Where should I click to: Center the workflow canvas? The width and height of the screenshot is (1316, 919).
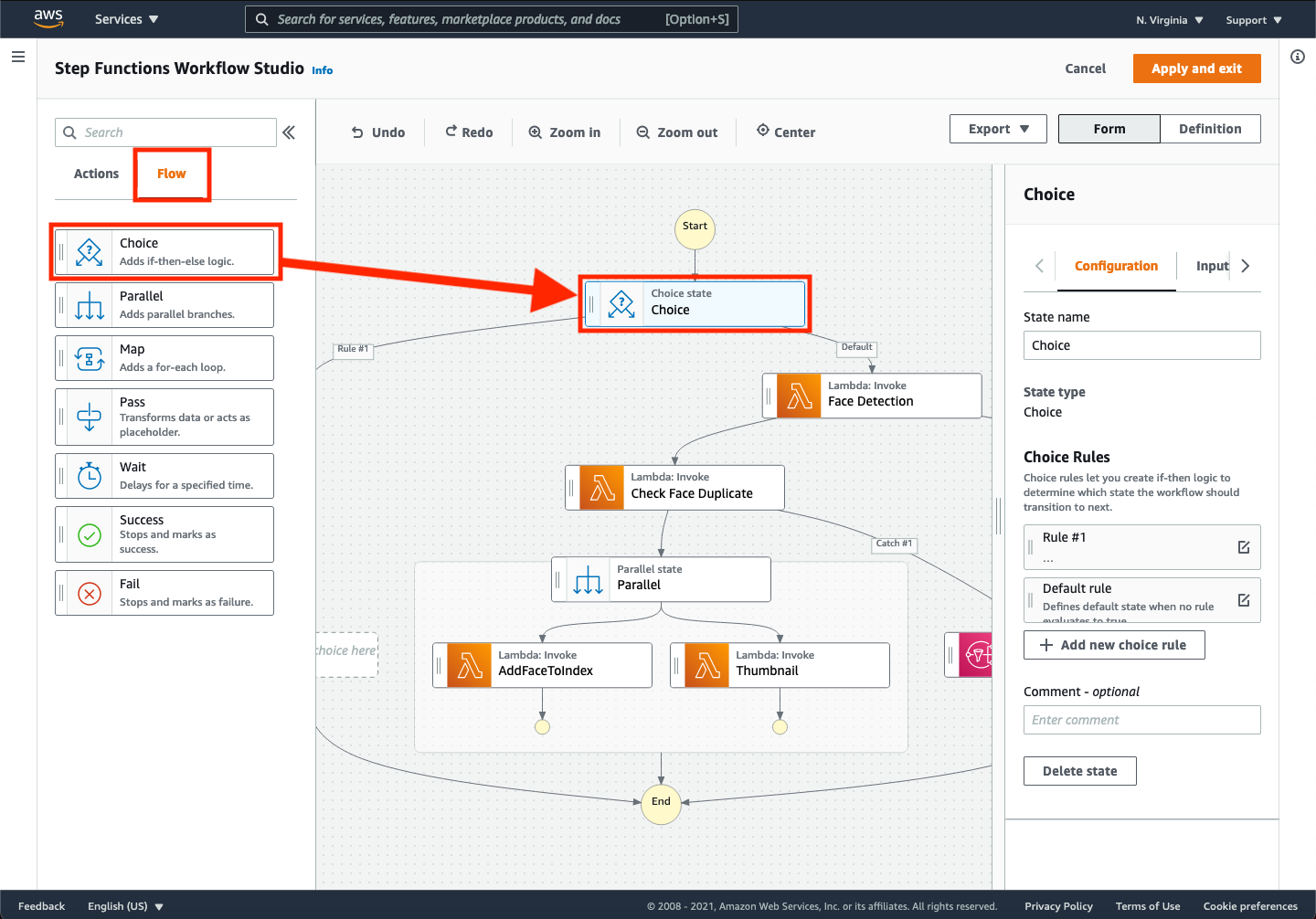[x=786, y=132]
